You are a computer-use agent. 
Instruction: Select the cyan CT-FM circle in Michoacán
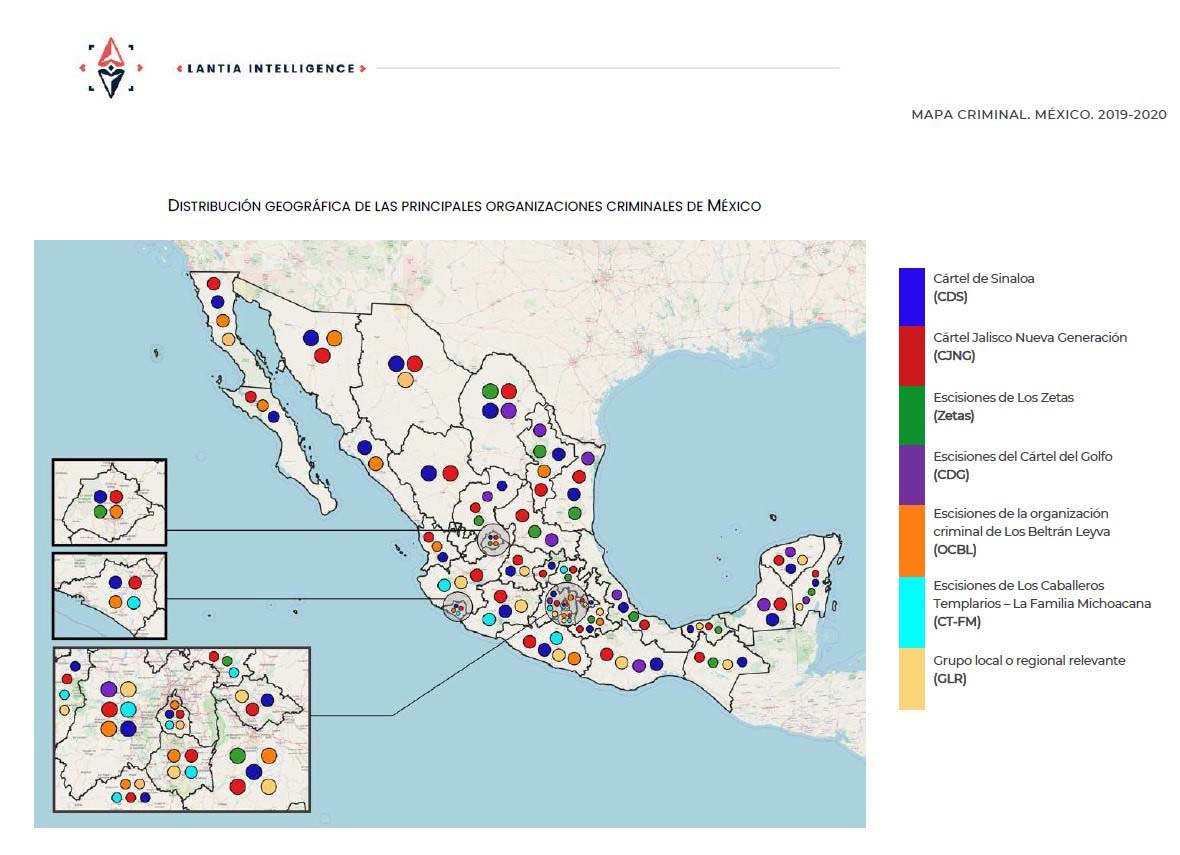pyautogui.click(x=489, y=618)
